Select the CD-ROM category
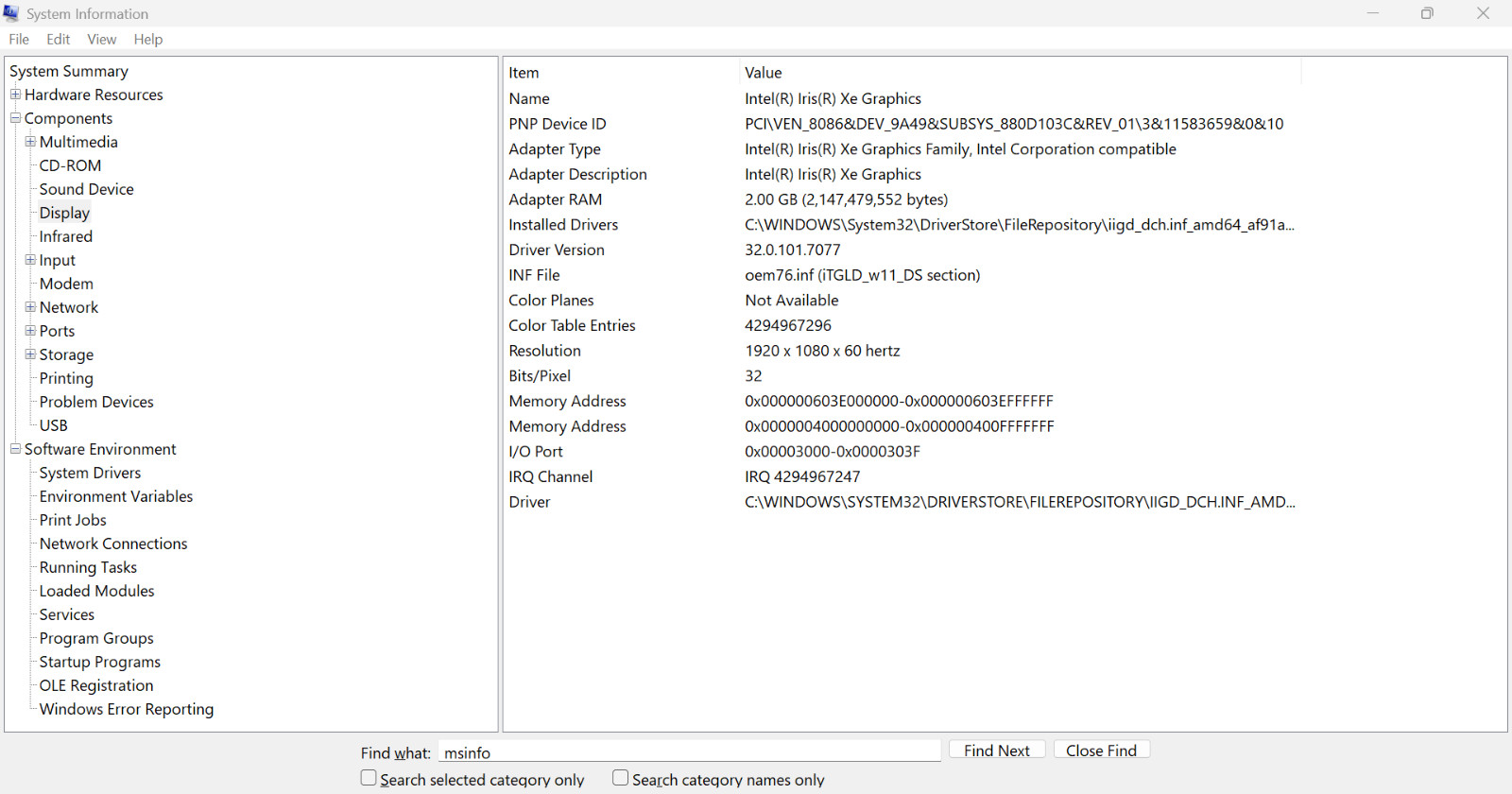Screen dimensions: 1512x794 click(70, 165)
